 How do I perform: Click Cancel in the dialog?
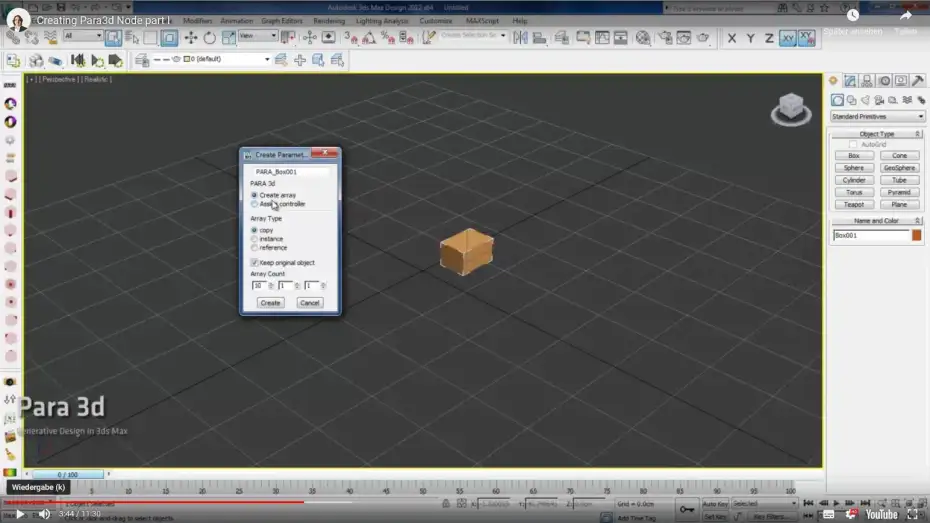pyautogui.click(x=310, y=303)
